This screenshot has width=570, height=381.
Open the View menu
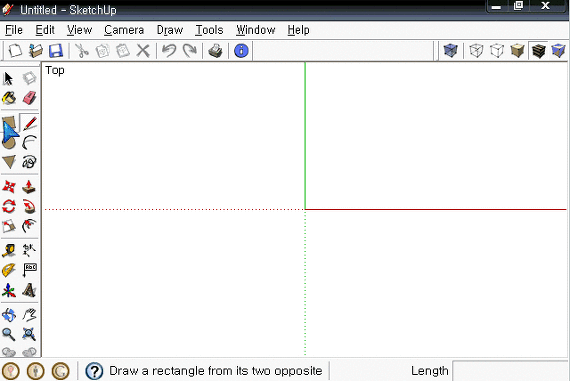[x=79, y=30]
